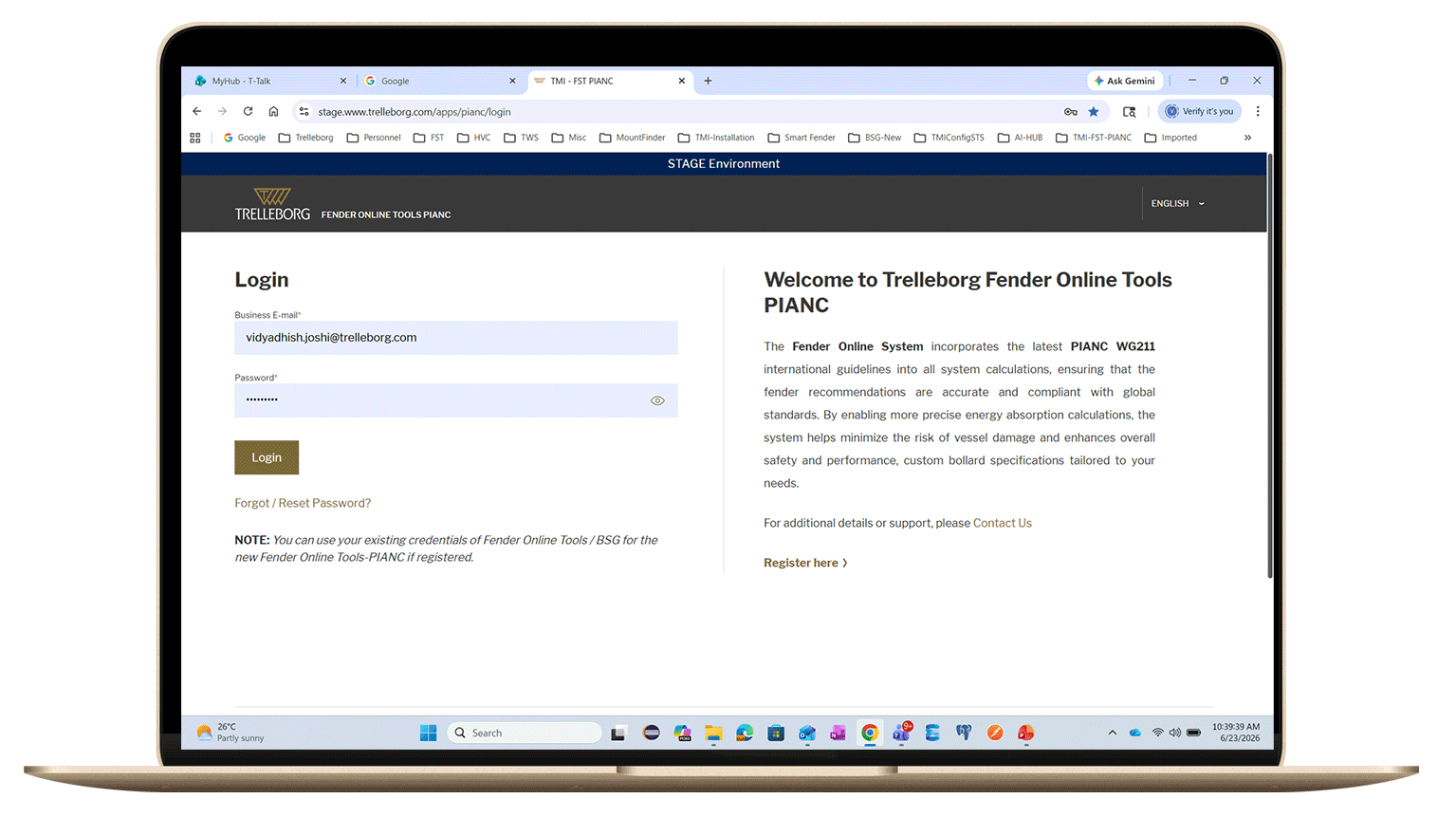
Task: Open the Wi-Fi network icon in tray
Action: [1157, 733]
